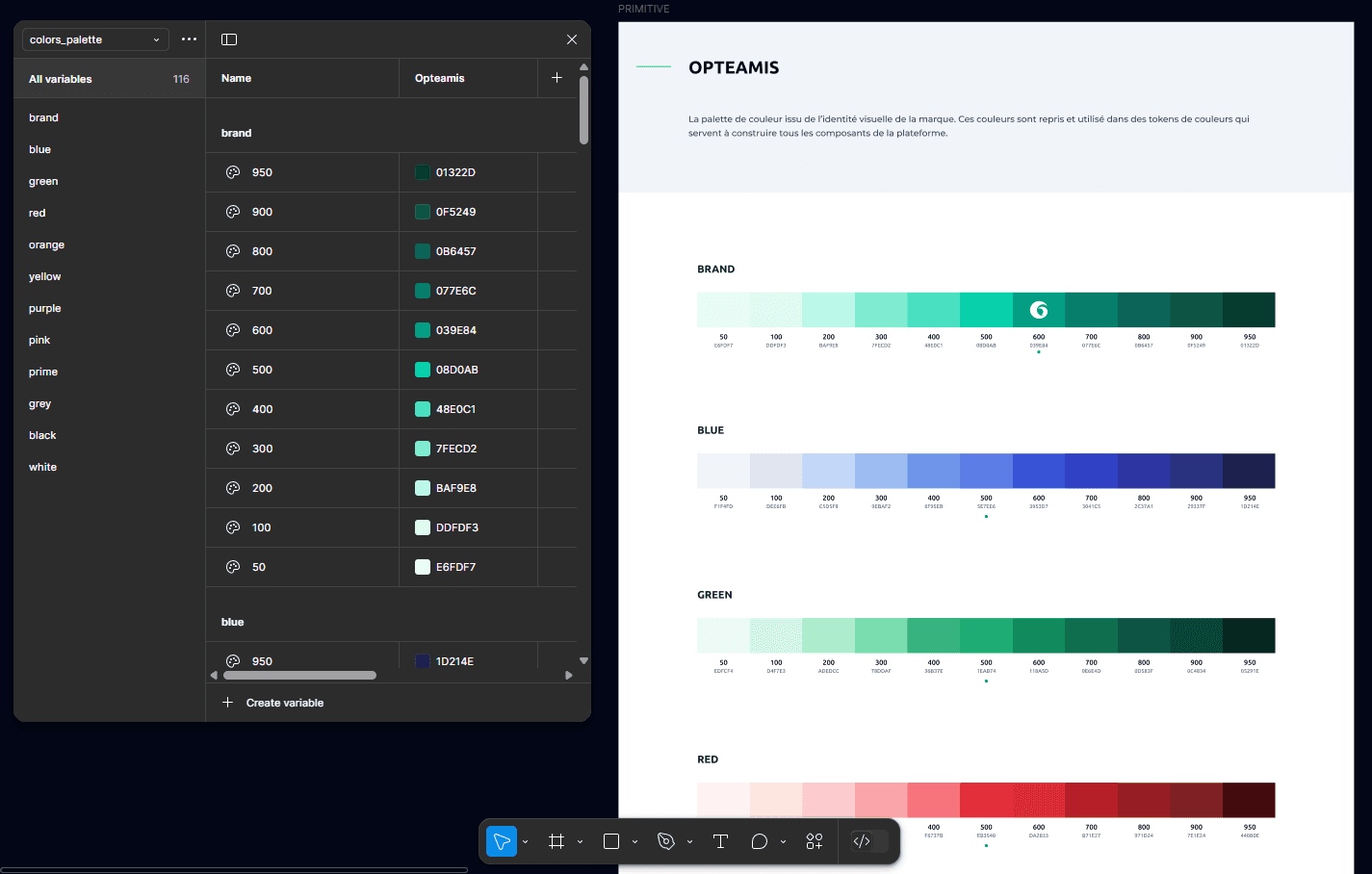
Task: Click the palette icon of brand 950
Action: 233,172
